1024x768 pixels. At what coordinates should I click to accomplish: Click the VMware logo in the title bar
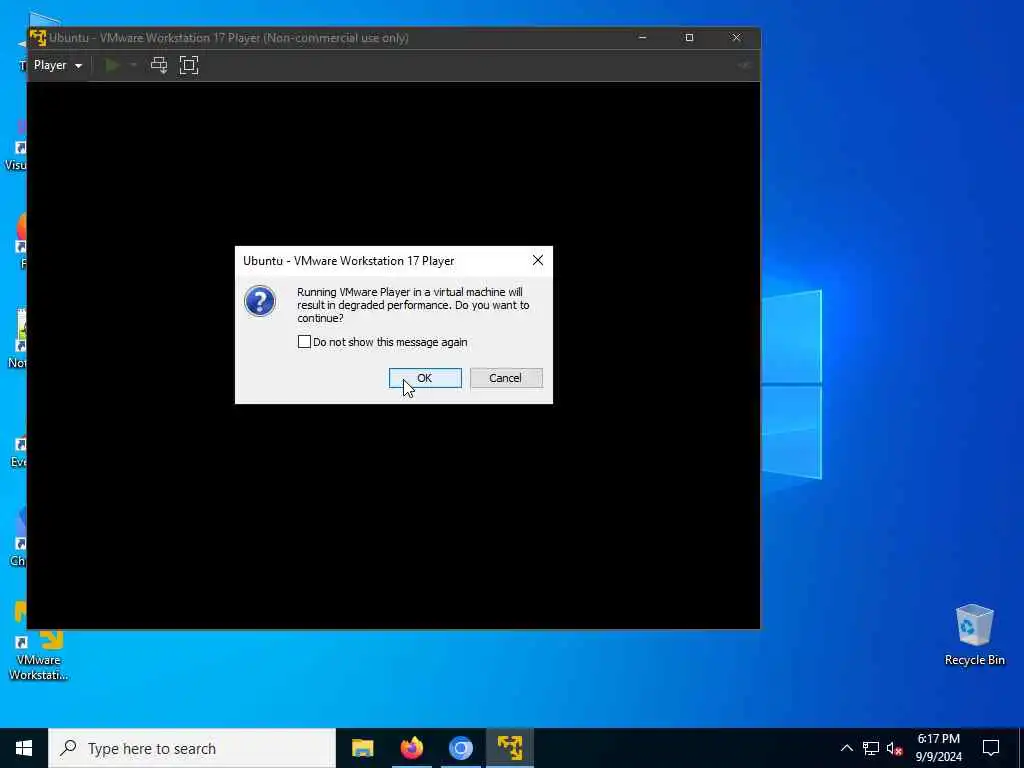[38, 38]
